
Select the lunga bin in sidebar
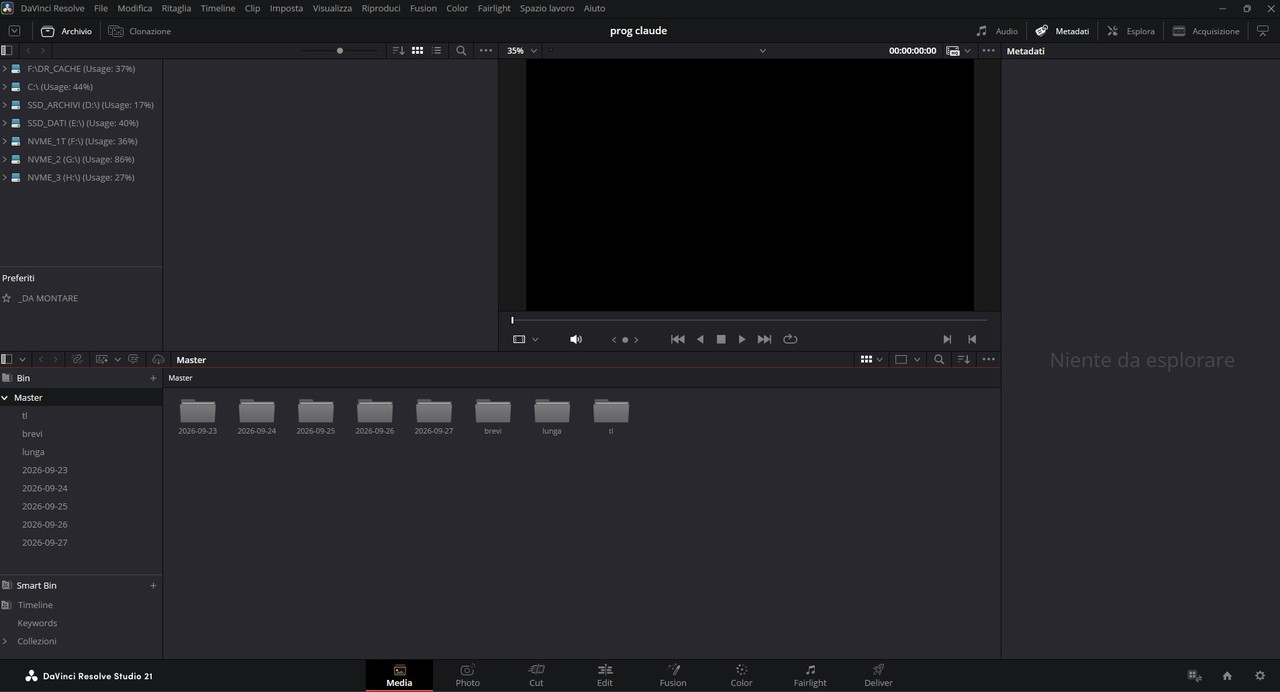33,452
